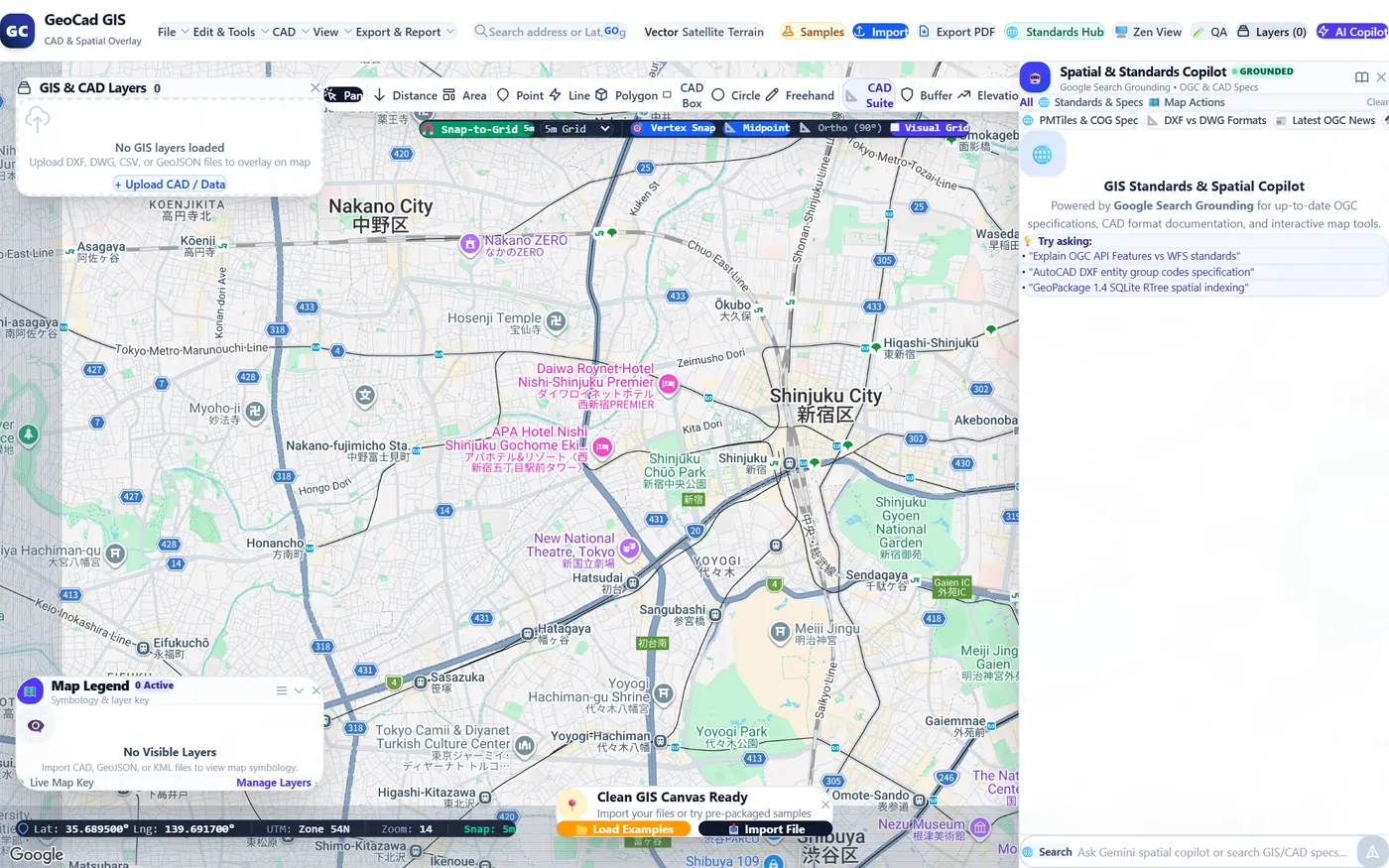The width and height of the screenshot is (1389, 868).
Task: Filter copilot by Standards & Specs
Action: point(1090,102)
